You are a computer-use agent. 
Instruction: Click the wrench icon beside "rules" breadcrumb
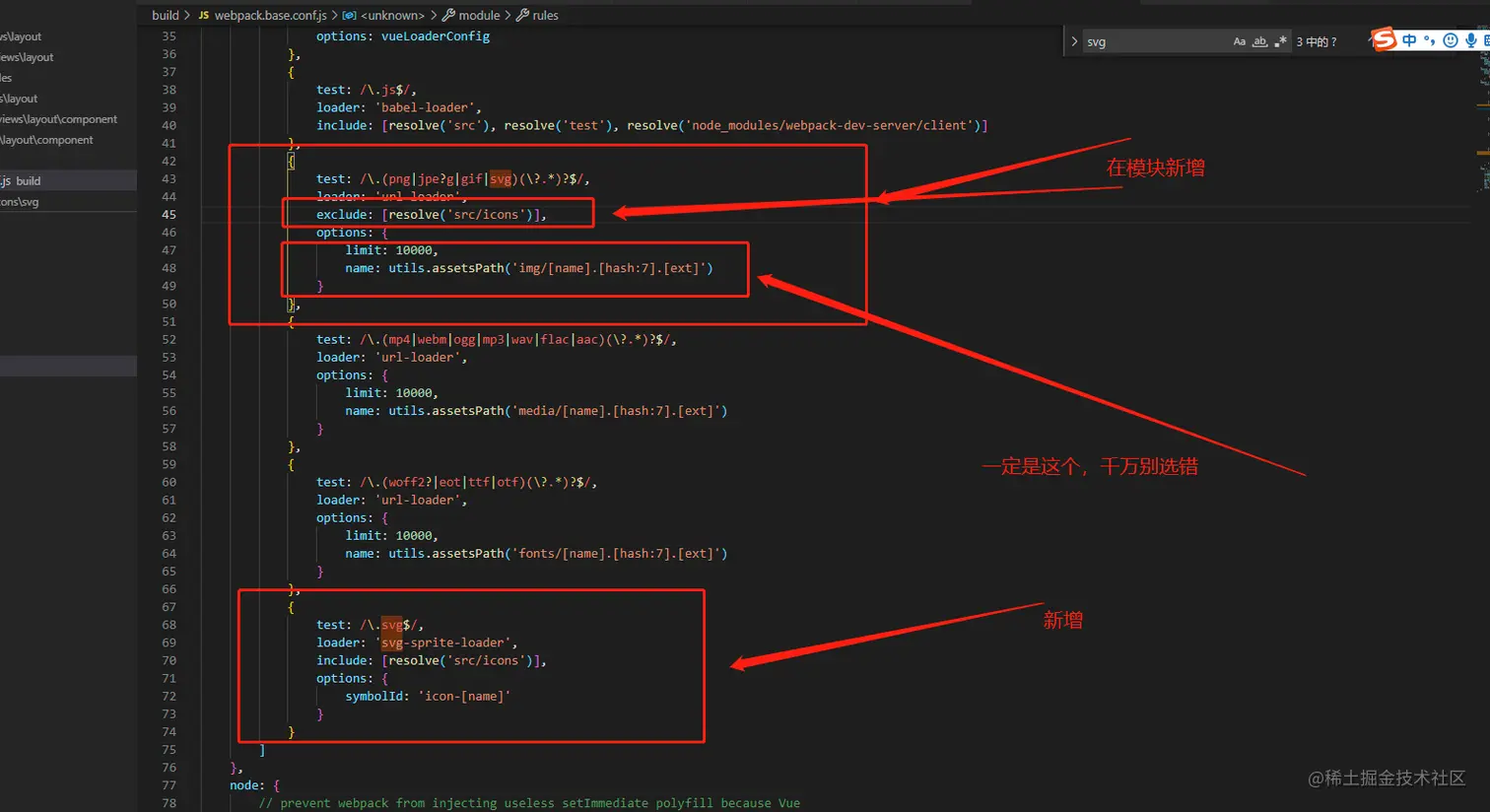click(x=522, y=15)
